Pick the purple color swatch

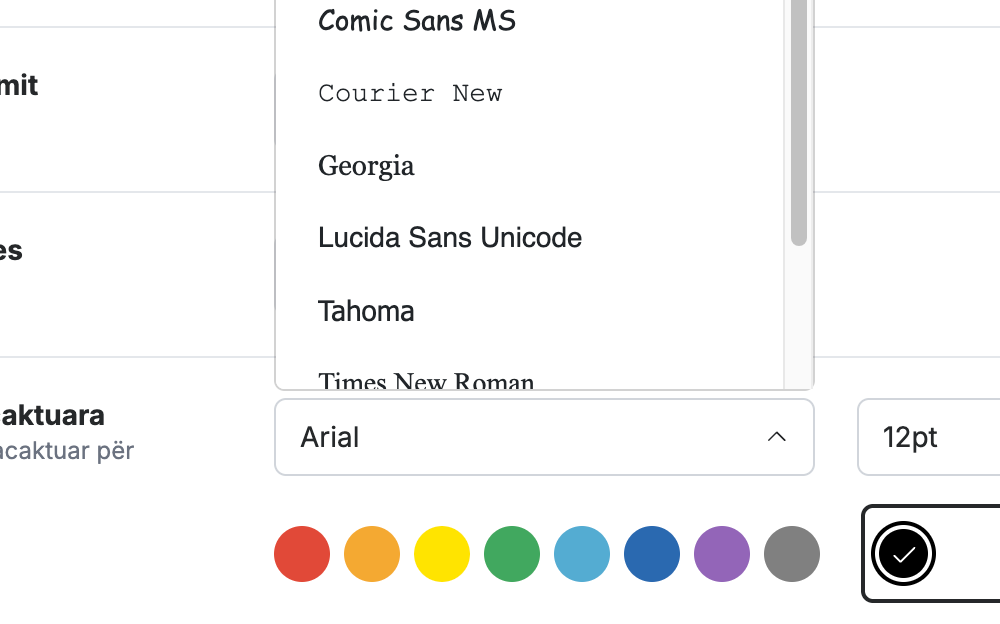[722, 554]
